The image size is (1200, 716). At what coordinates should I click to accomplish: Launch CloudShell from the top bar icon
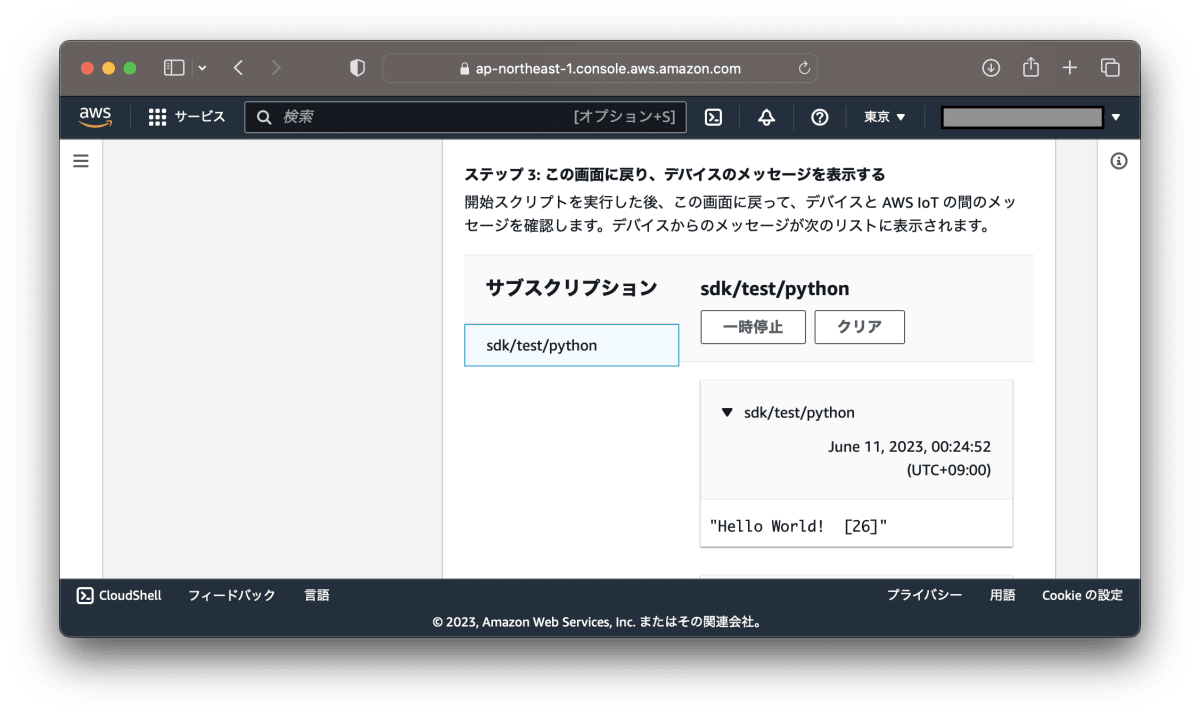click(714, 117)
